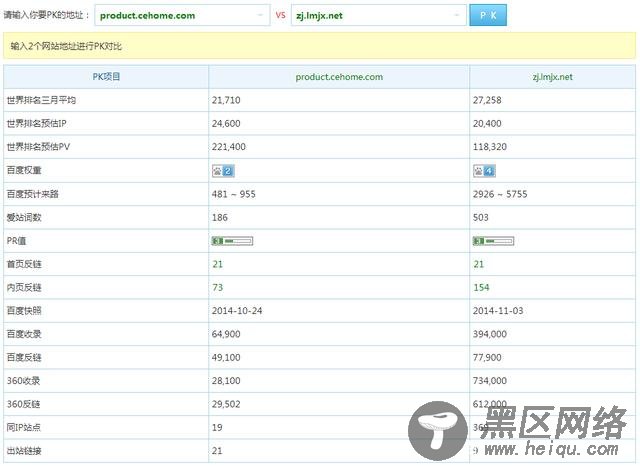Select estimated PV value 221,400

[229, 146]
